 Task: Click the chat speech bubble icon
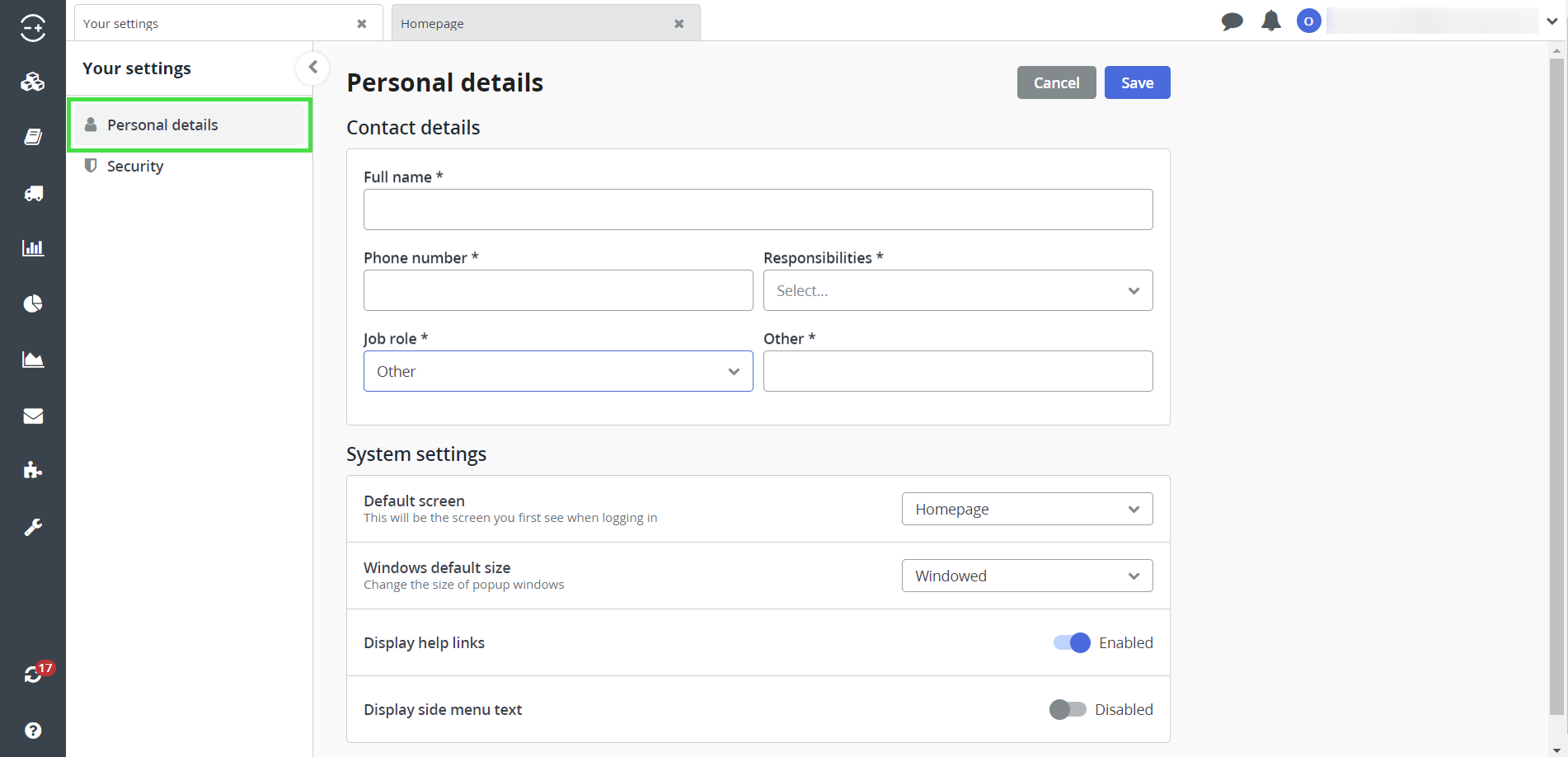pos(1232,21)
